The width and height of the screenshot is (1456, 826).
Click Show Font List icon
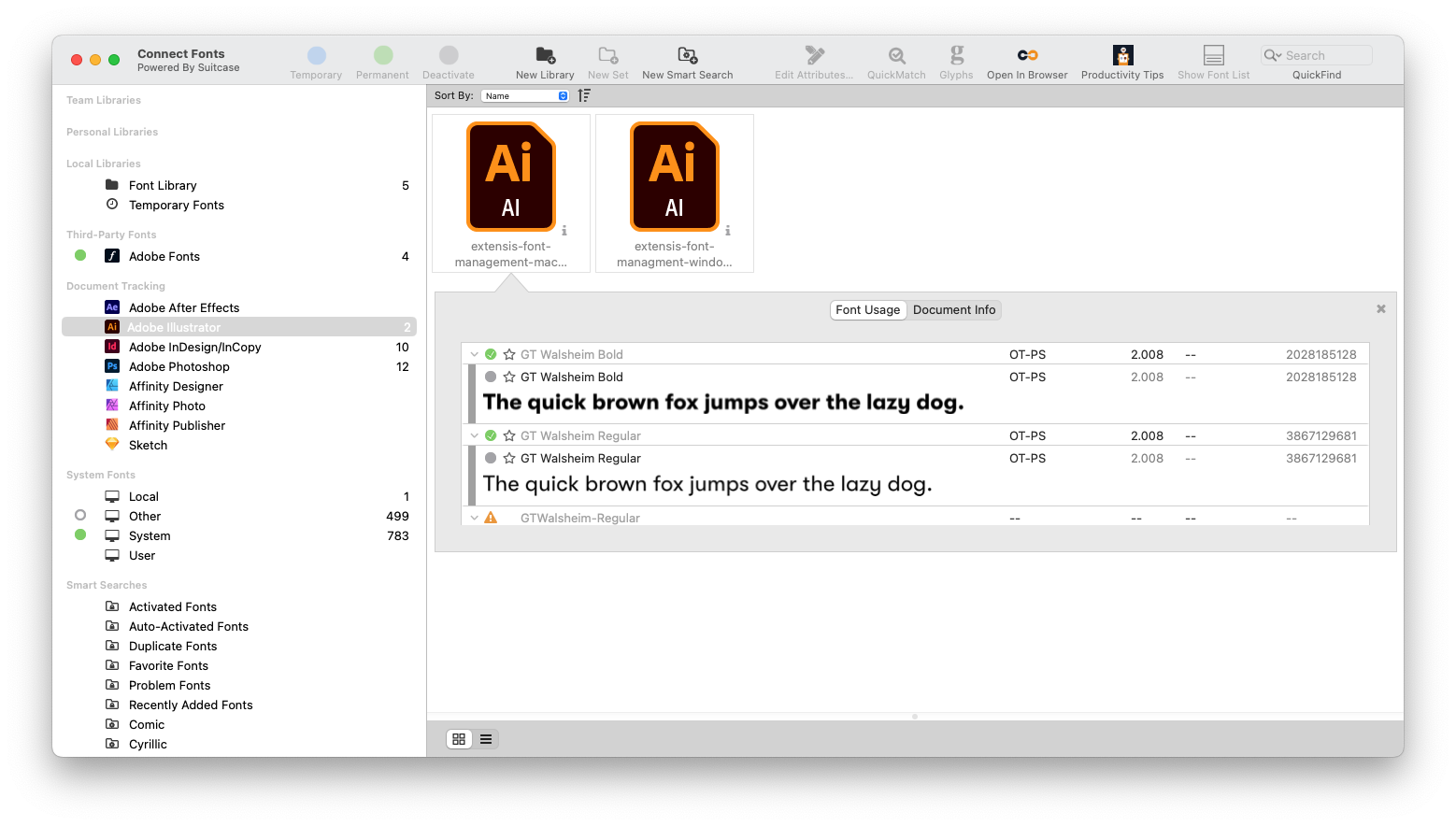tap(1213, 56)
